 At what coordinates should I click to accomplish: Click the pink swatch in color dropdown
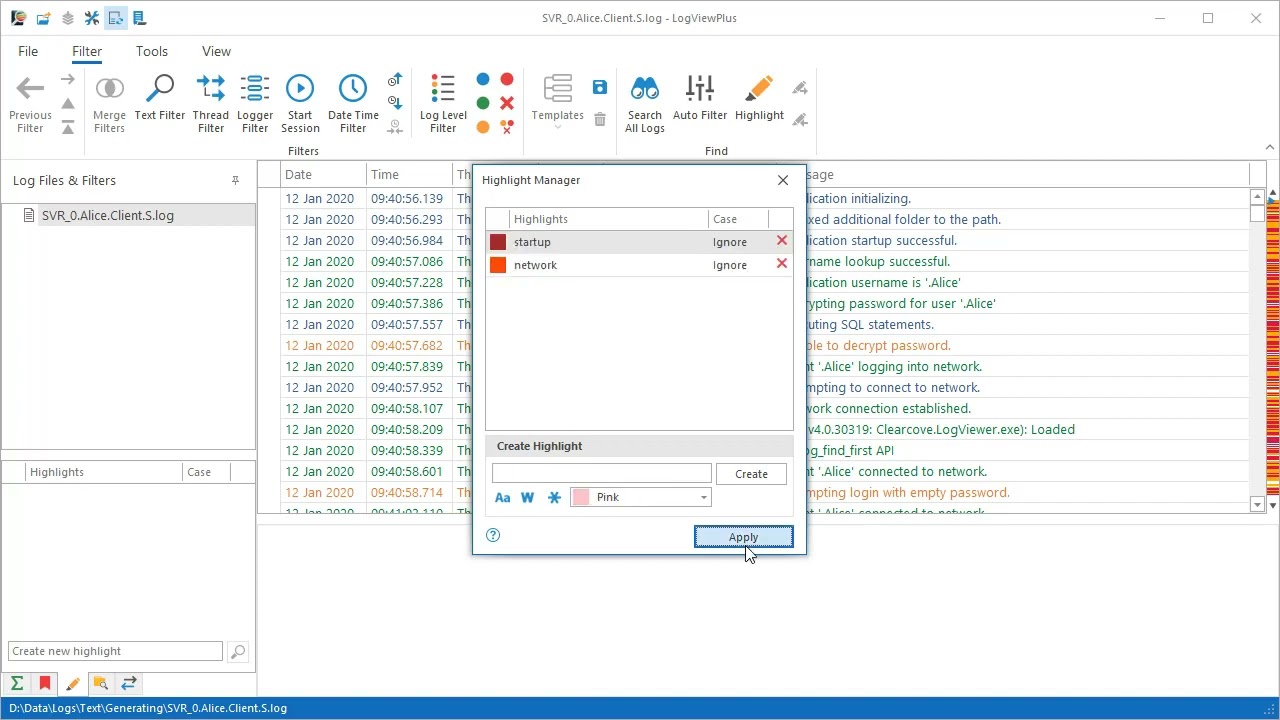(x=581, y=497)
